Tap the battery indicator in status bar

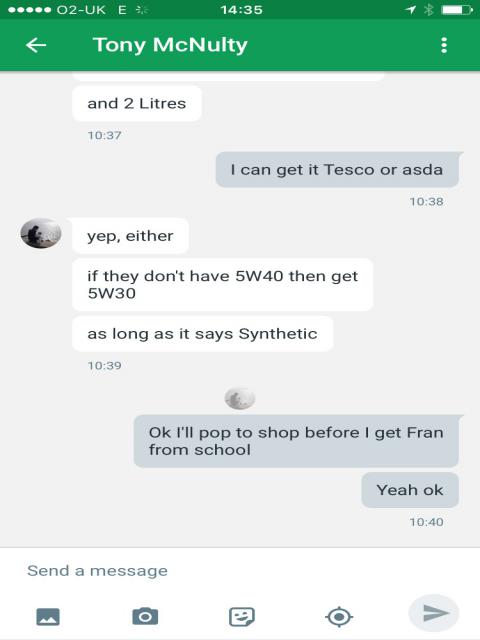(x=457, y=9)
